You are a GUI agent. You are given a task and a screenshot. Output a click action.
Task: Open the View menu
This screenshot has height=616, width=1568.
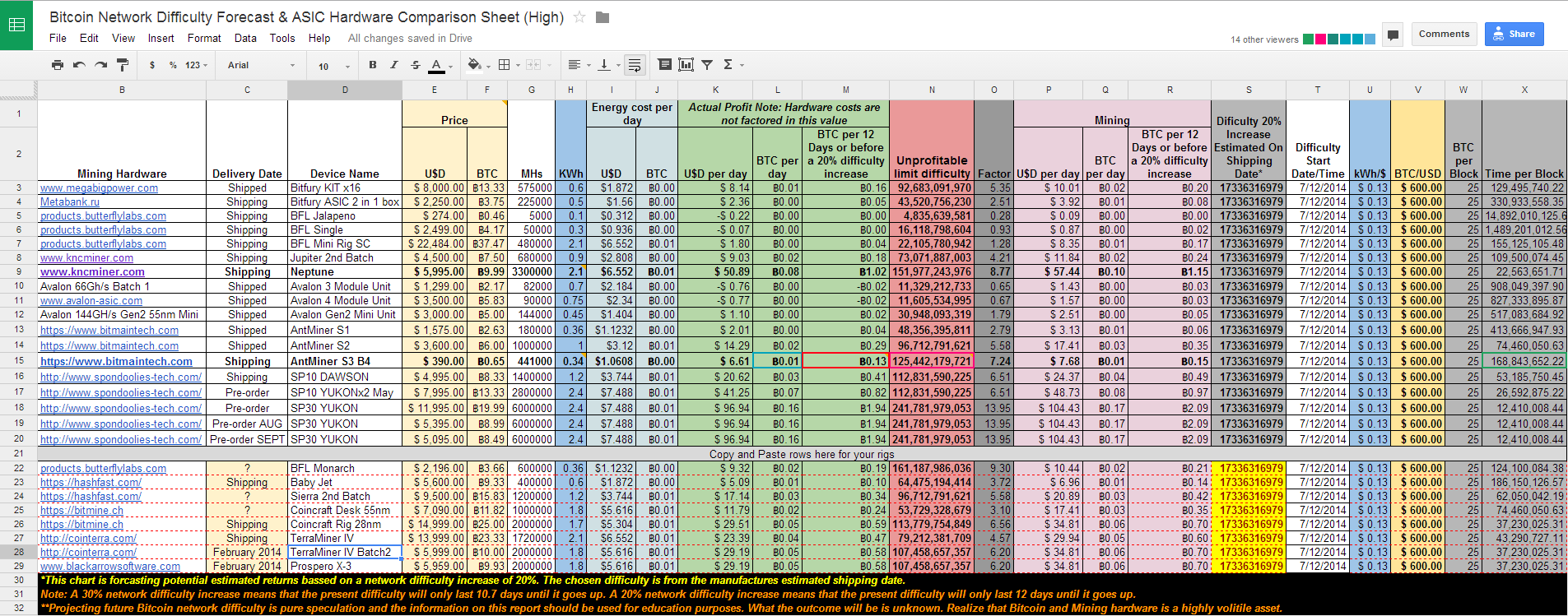coord(123,38)
